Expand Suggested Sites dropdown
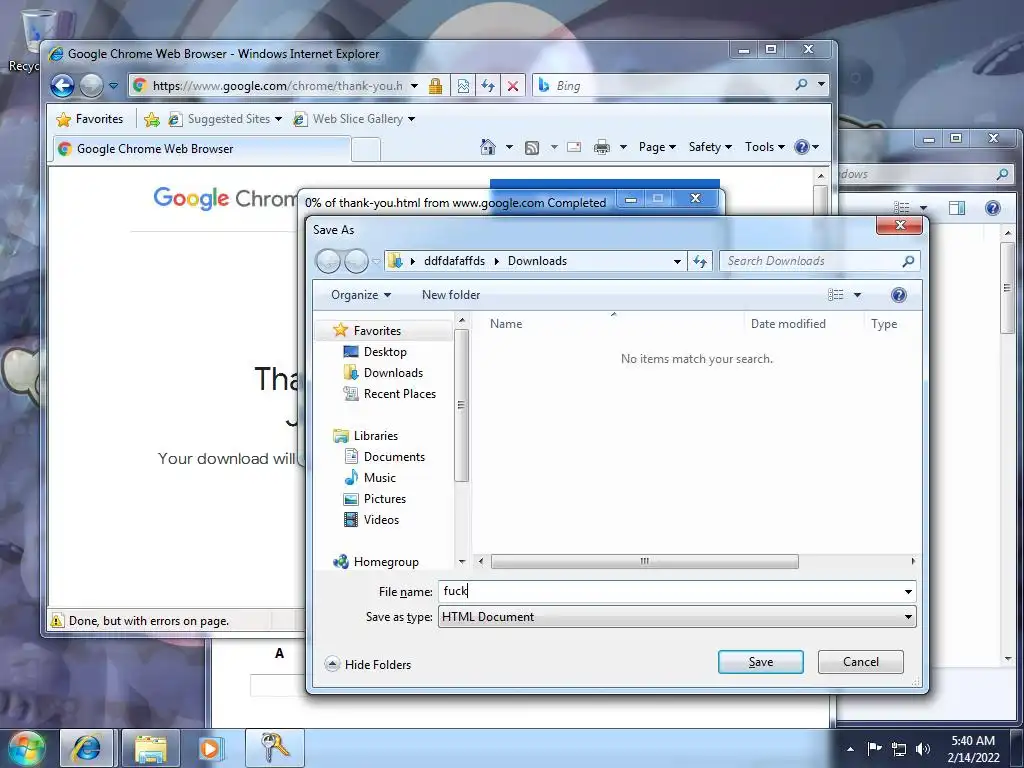This screenshot has height=768, width=1024. coord(278,119)
